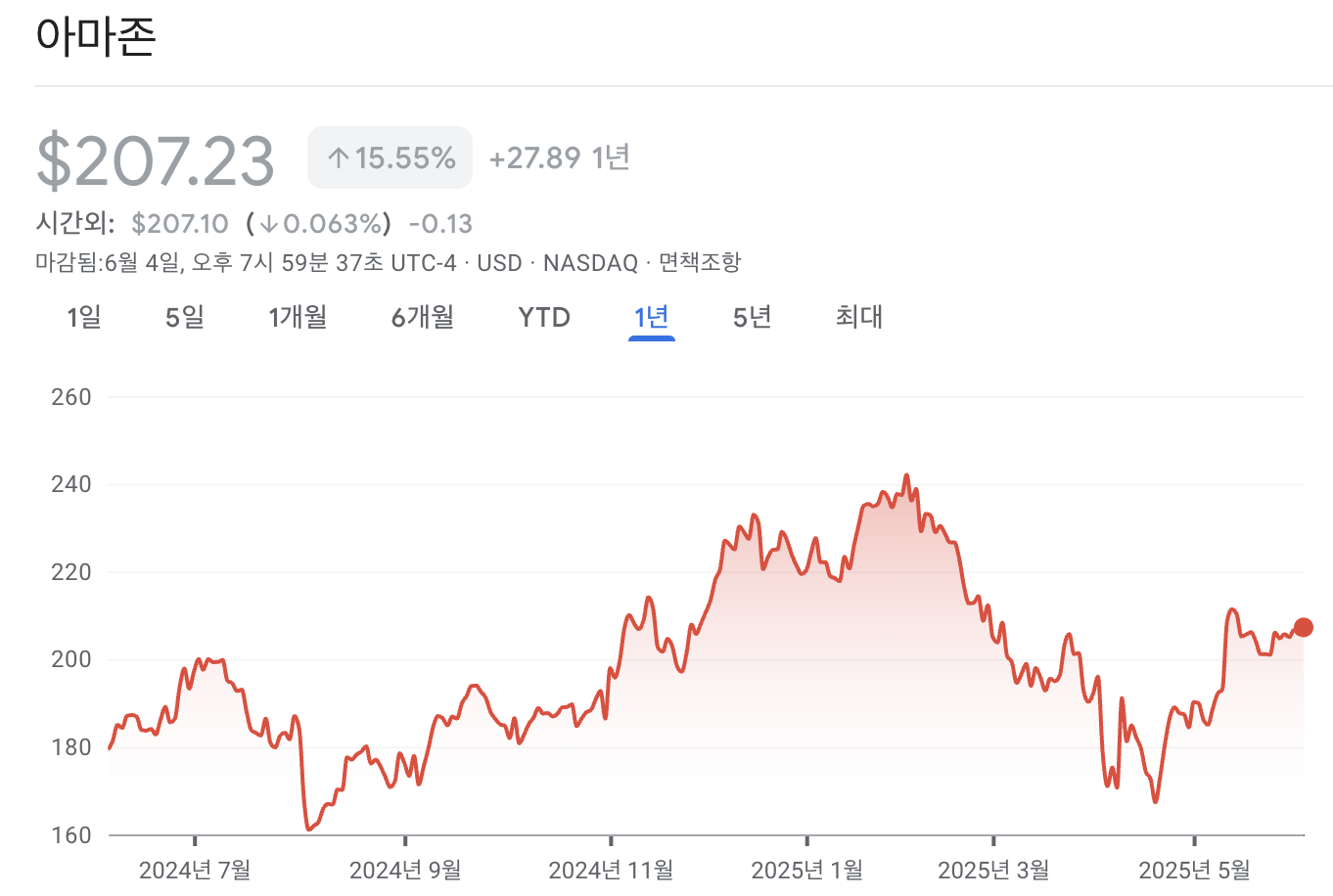The height and width of the screenshot is (896, 1333).
Task: Open the 5년 chart view
Action: (x=751, y=317)
